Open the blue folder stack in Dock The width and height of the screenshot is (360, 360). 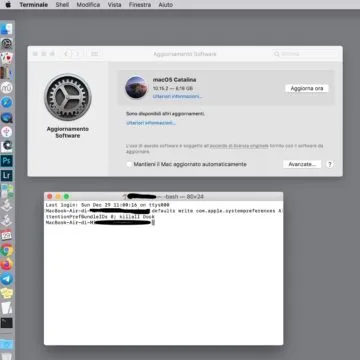pos(6,344)
